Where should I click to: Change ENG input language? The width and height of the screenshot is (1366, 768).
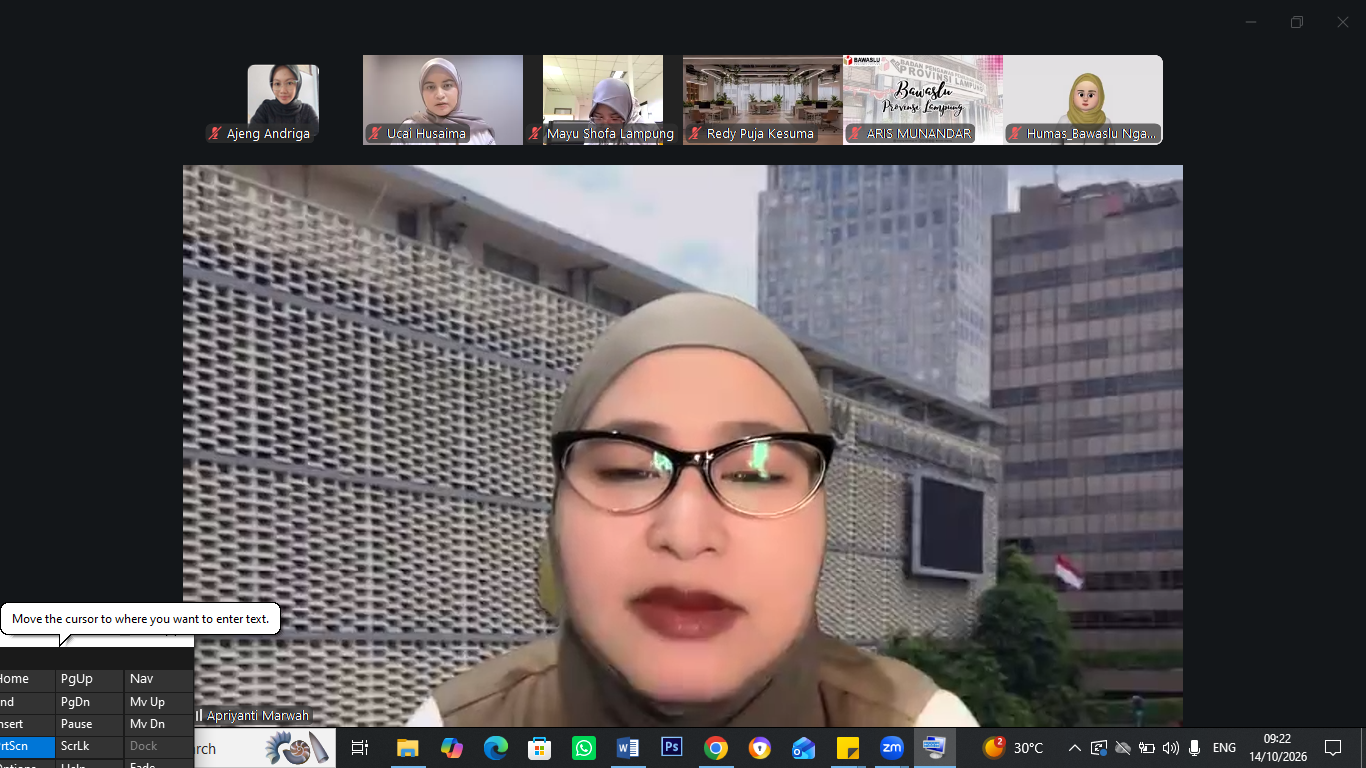[1224, 748]
